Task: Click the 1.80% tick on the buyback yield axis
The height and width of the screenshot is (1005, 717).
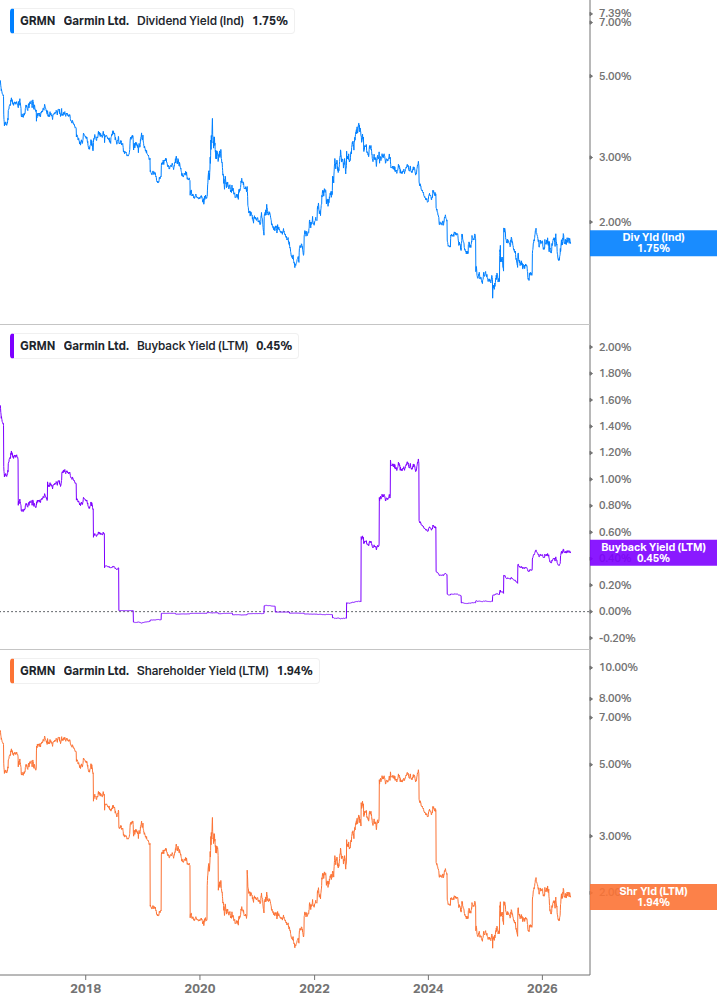Action: (615, 373)
